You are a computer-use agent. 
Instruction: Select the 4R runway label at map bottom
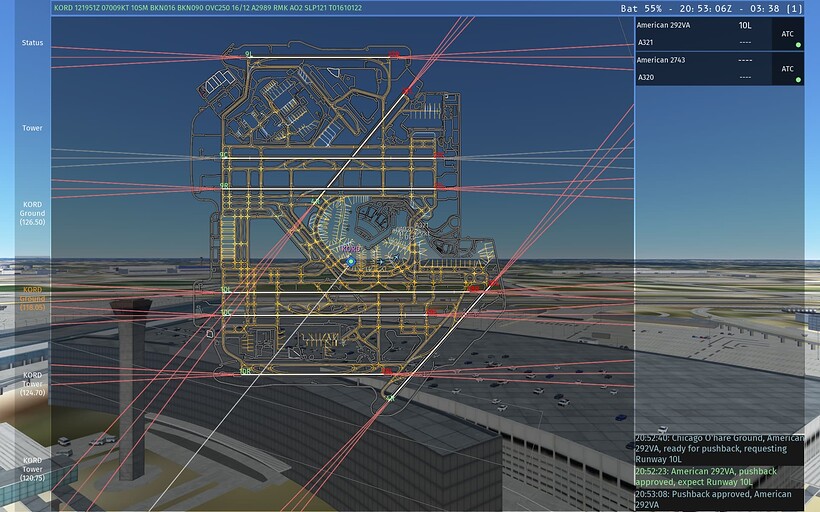390,398
